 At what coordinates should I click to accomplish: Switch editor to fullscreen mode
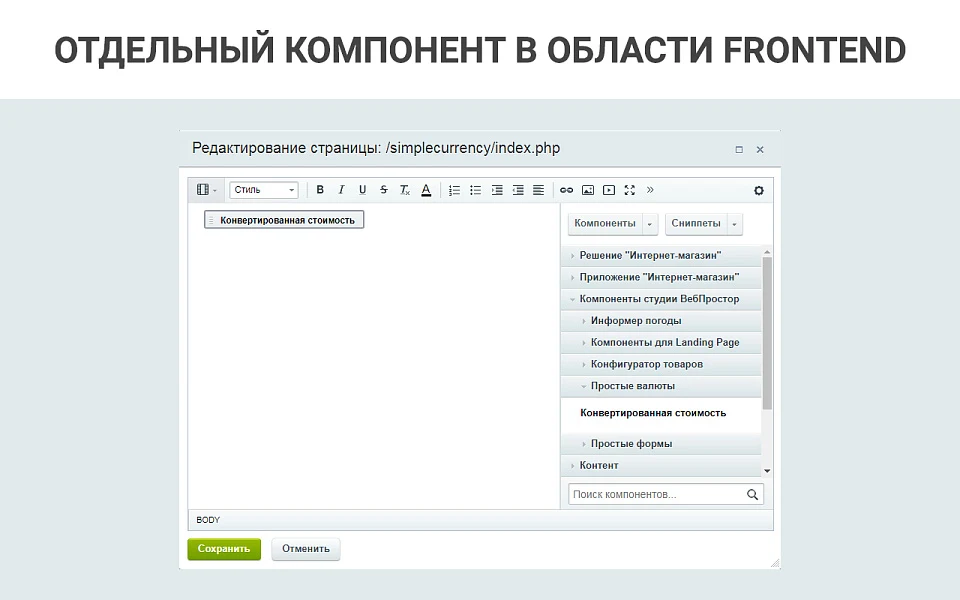[629, 190]
